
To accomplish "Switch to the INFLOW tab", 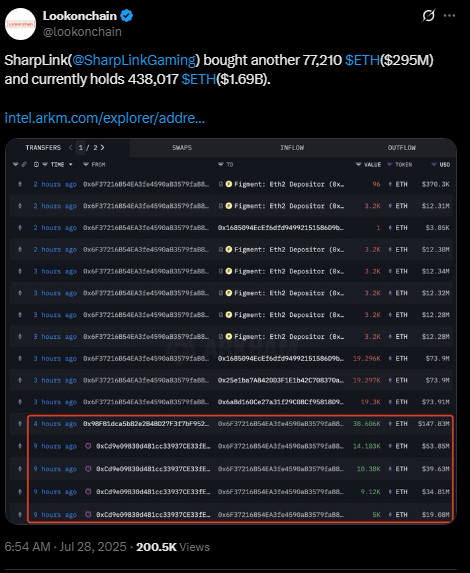I will point(292,148).
